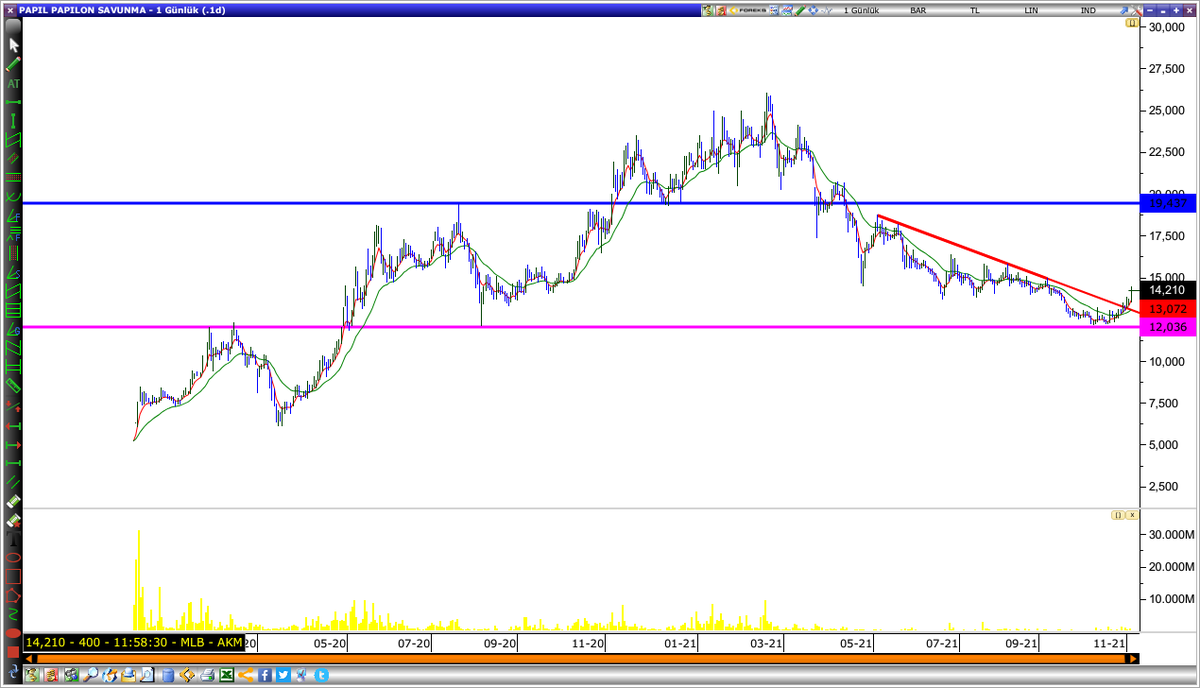Print the current chart
Viewport: 1200px width, 688px height.
(208, 675)
